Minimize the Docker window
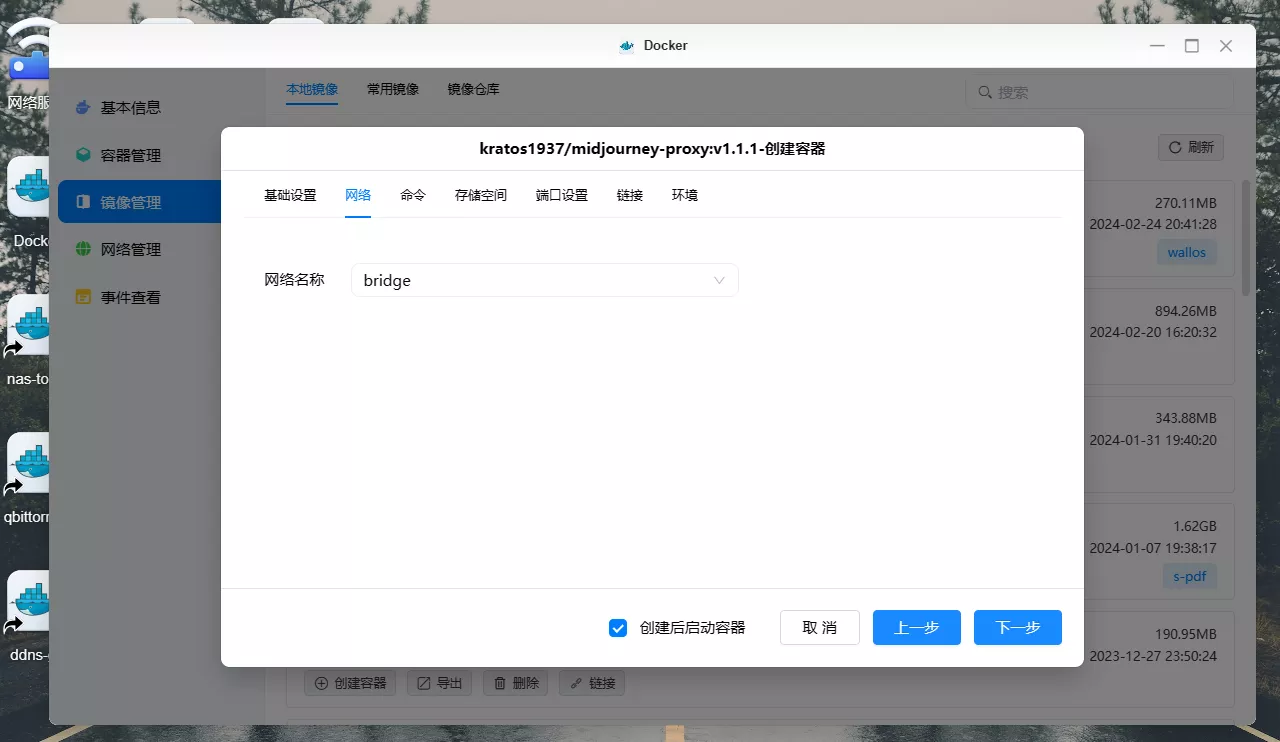The height and width of the screenshot is (742, 1280). tap(1157, 46)
